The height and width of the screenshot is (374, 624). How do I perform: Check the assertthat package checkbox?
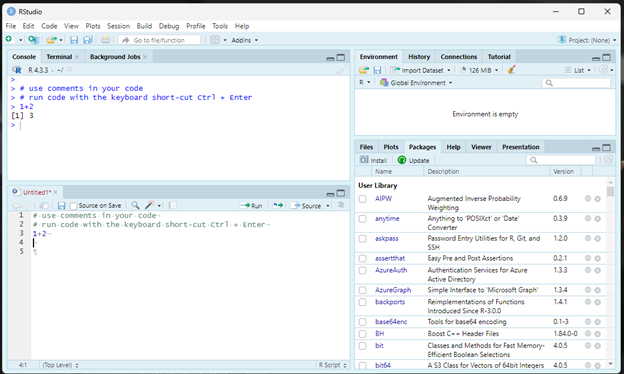click(363, 258)
